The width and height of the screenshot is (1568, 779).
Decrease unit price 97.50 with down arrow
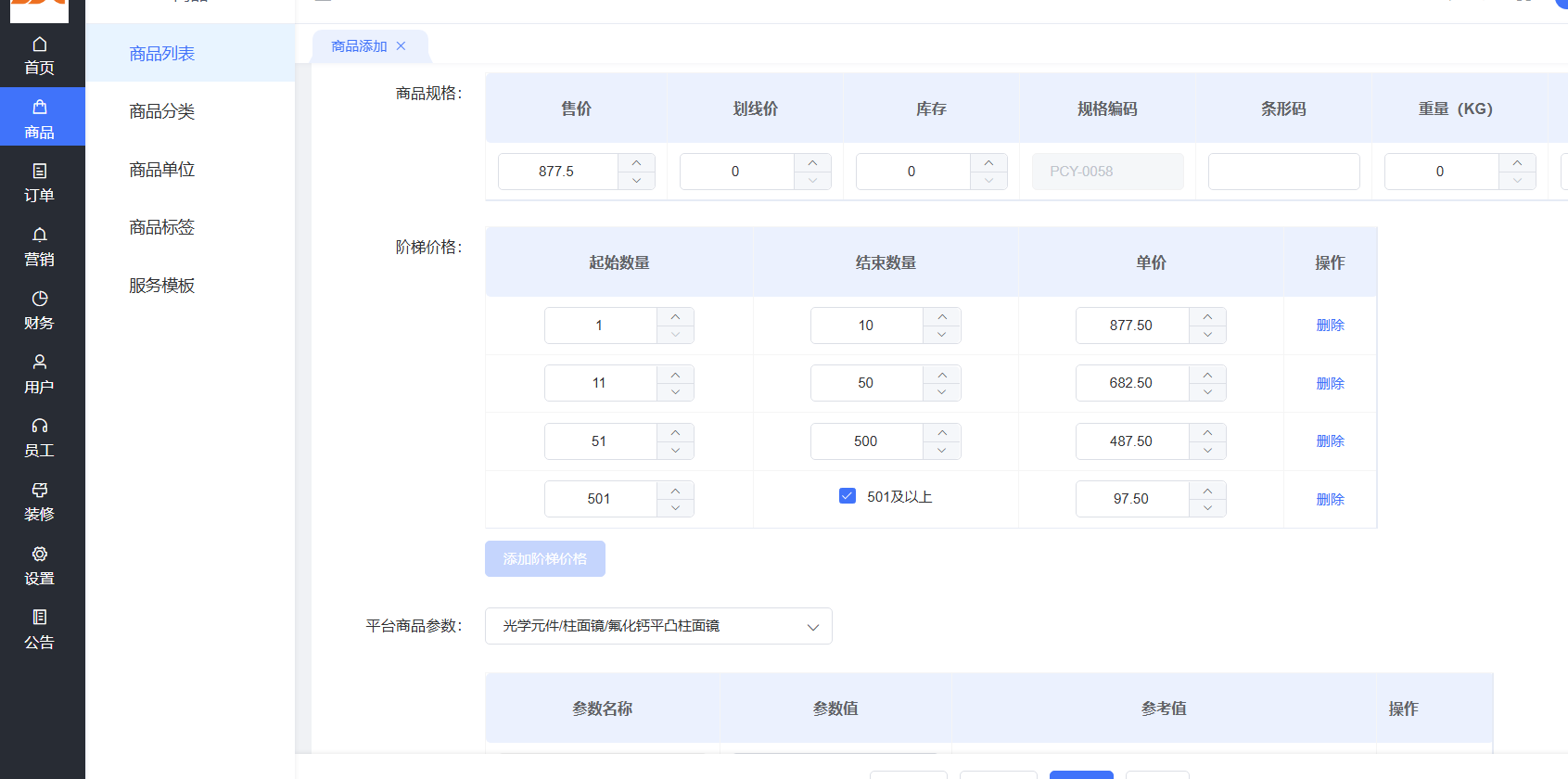click(x=1207, y=508)
